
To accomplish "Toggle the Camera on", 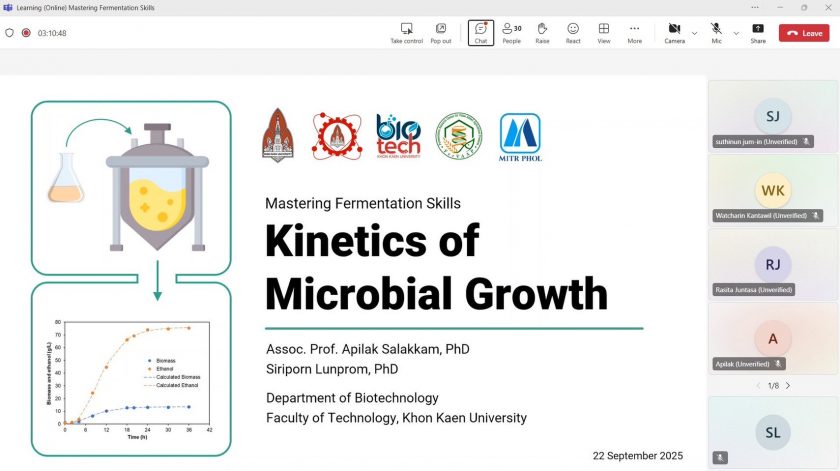I will tap(674, 30).
